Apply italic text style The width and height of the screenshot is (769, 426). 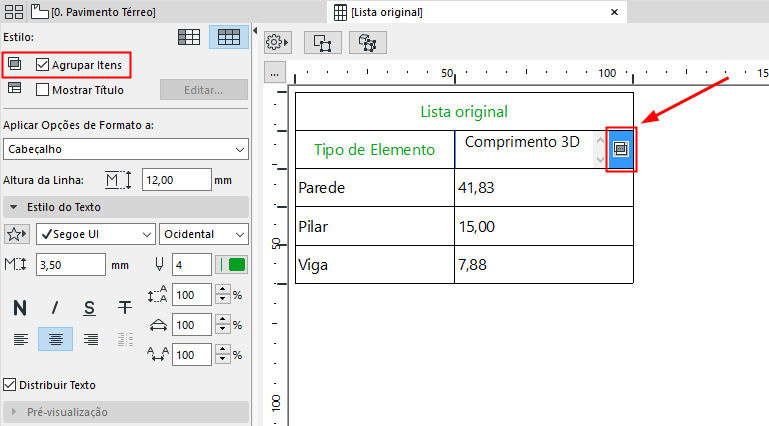(55, 307)
